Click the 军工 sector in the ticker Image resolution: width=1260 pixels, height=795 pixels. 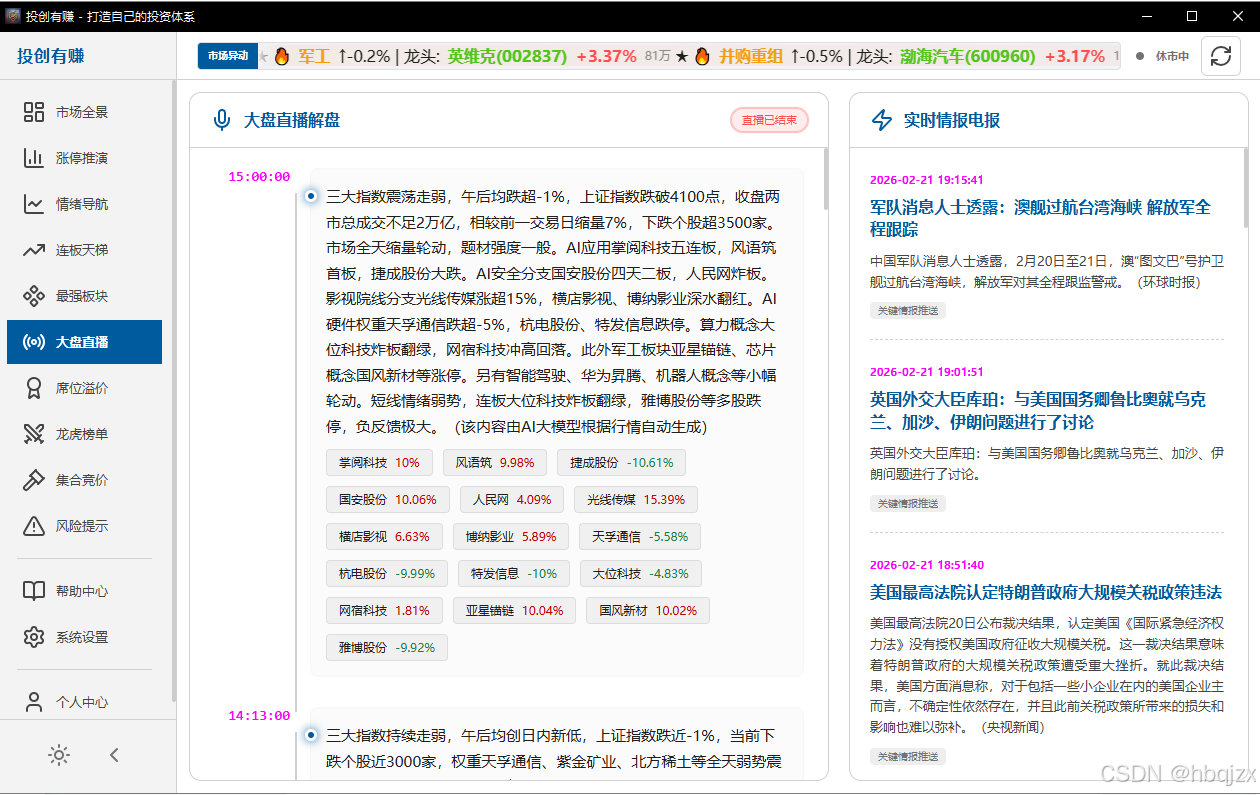click(314, 56)
